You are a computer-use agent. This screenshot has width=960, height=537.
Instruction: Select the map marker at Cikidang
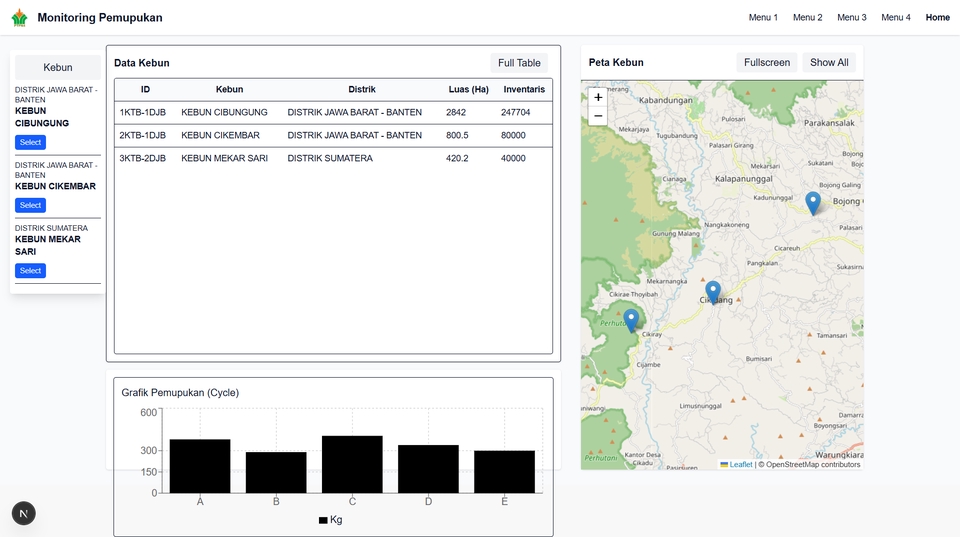[x=713, y=293]
